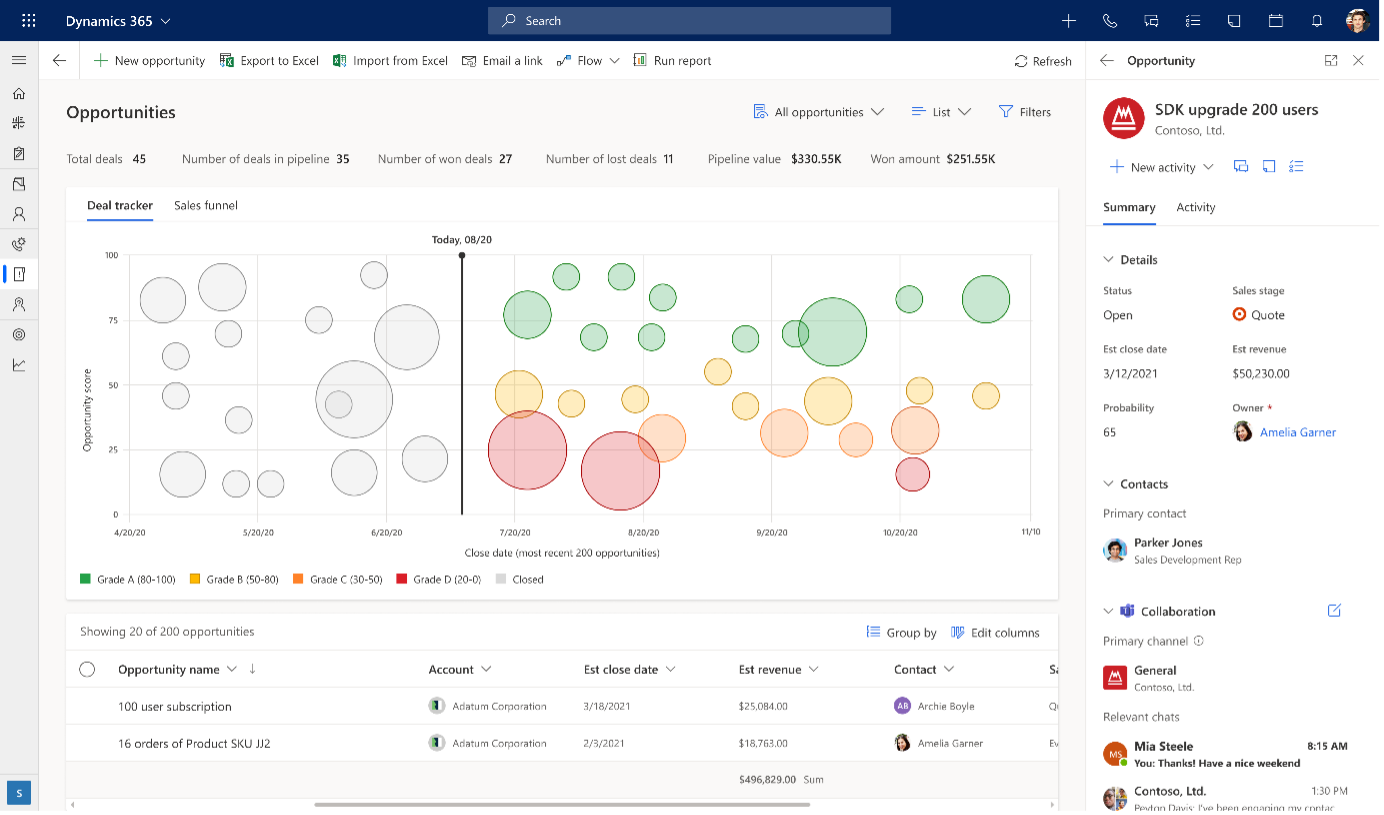Open Est revenue column menu
This screenshot has height=815, width=1384.
[x=813, y=669]
